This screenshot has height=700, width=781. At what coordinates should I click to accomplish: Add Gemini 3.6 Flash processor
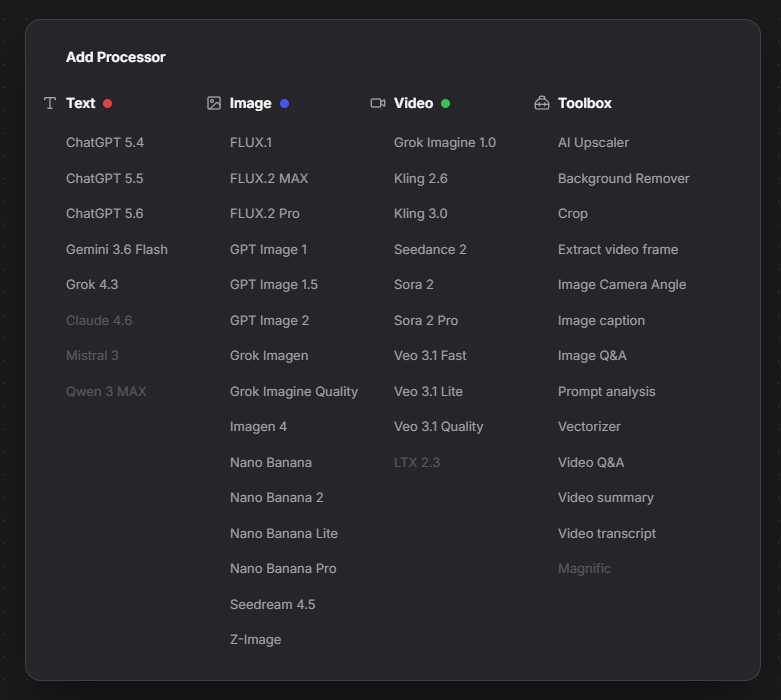click(117, 249)
